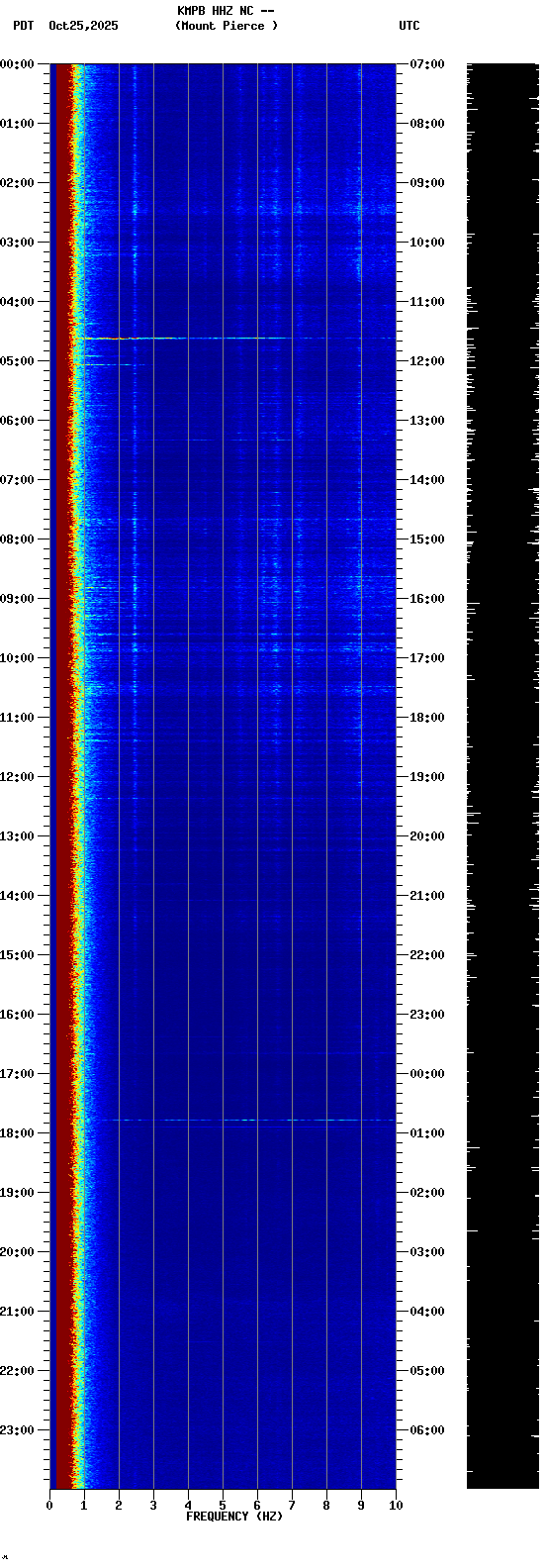
Task: Click the UTC time label '12:00'
Action: (x=427, y=361)
